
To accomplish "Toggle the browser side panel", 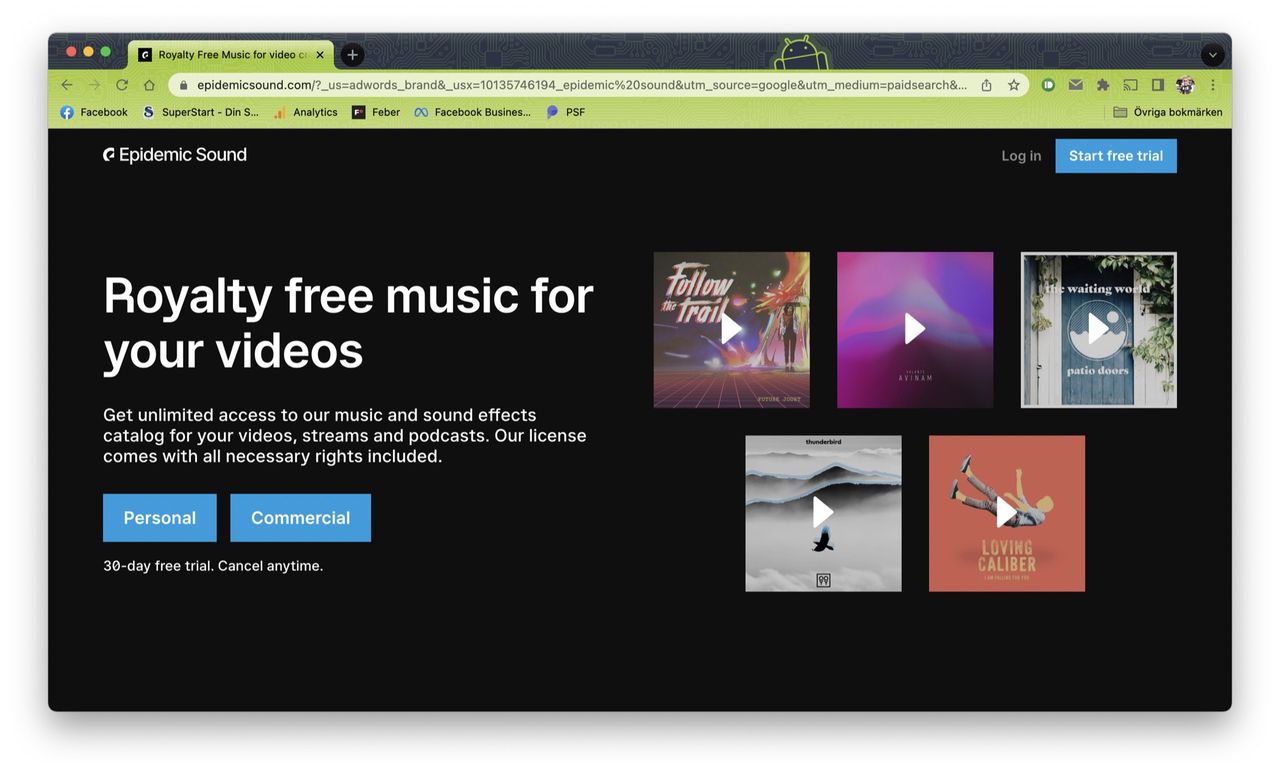I will click(1158, 85).
